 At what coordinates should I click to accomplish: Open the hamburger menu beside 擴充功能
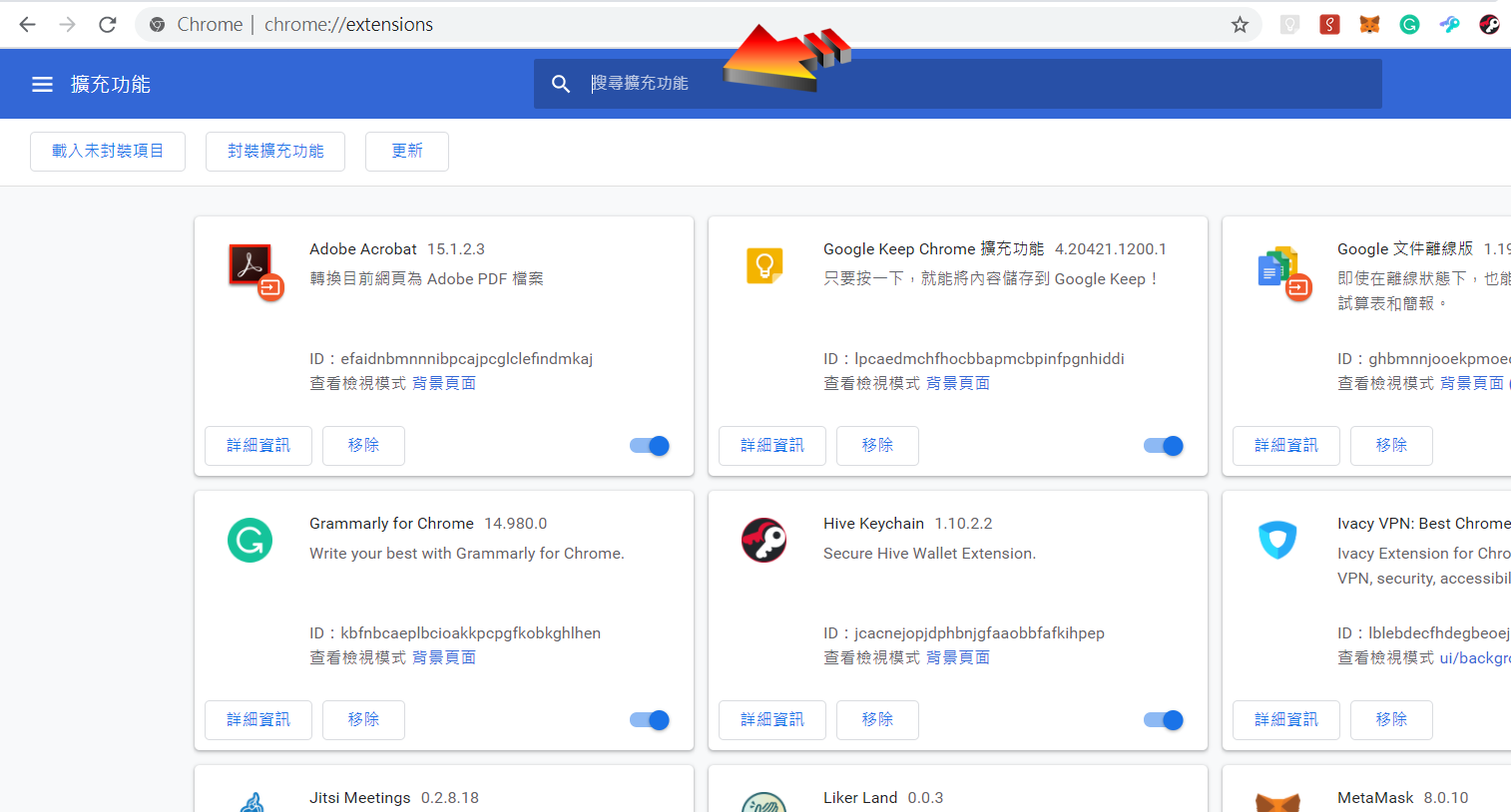42,85
